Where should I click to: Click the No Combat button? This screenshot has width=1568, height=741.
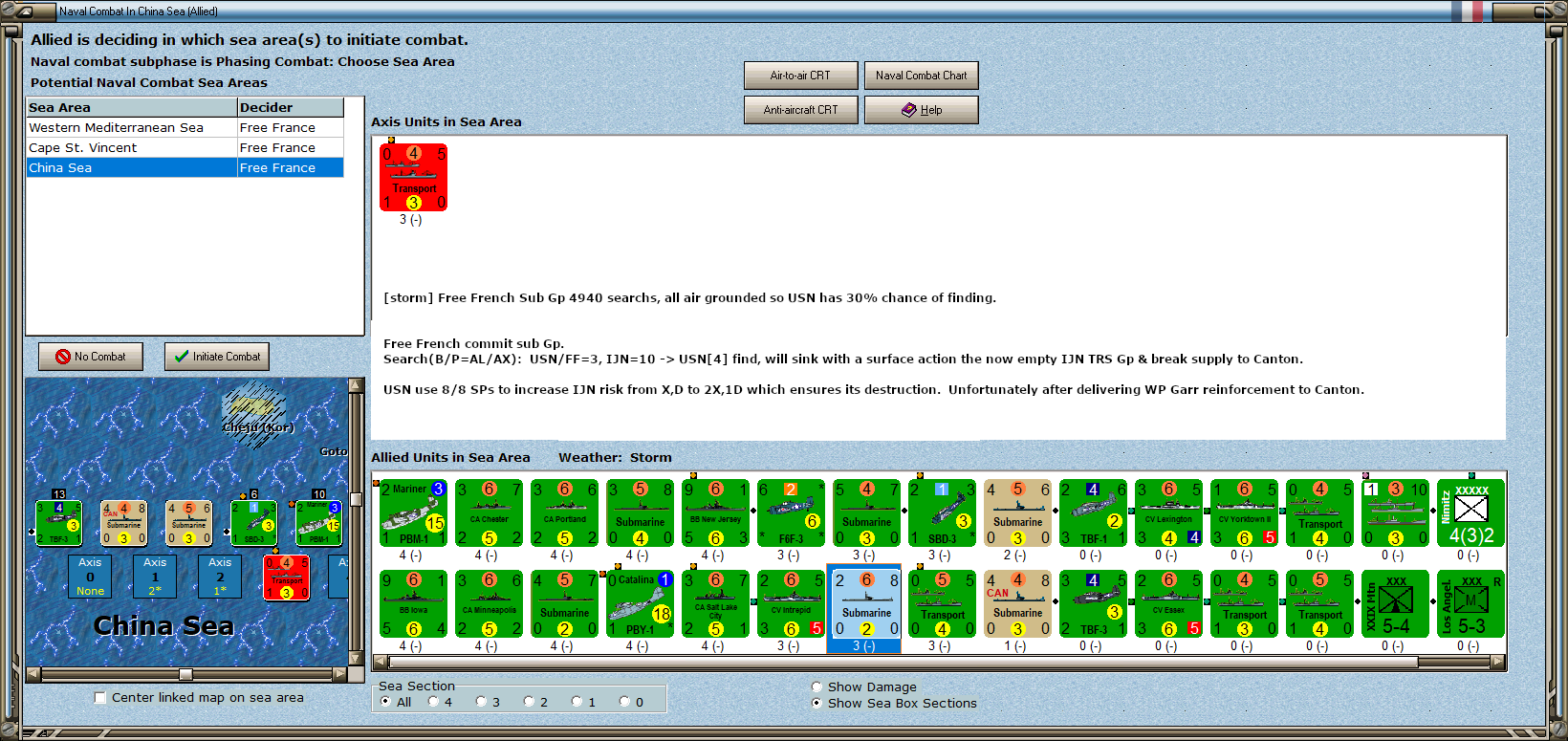coord(91,357)
